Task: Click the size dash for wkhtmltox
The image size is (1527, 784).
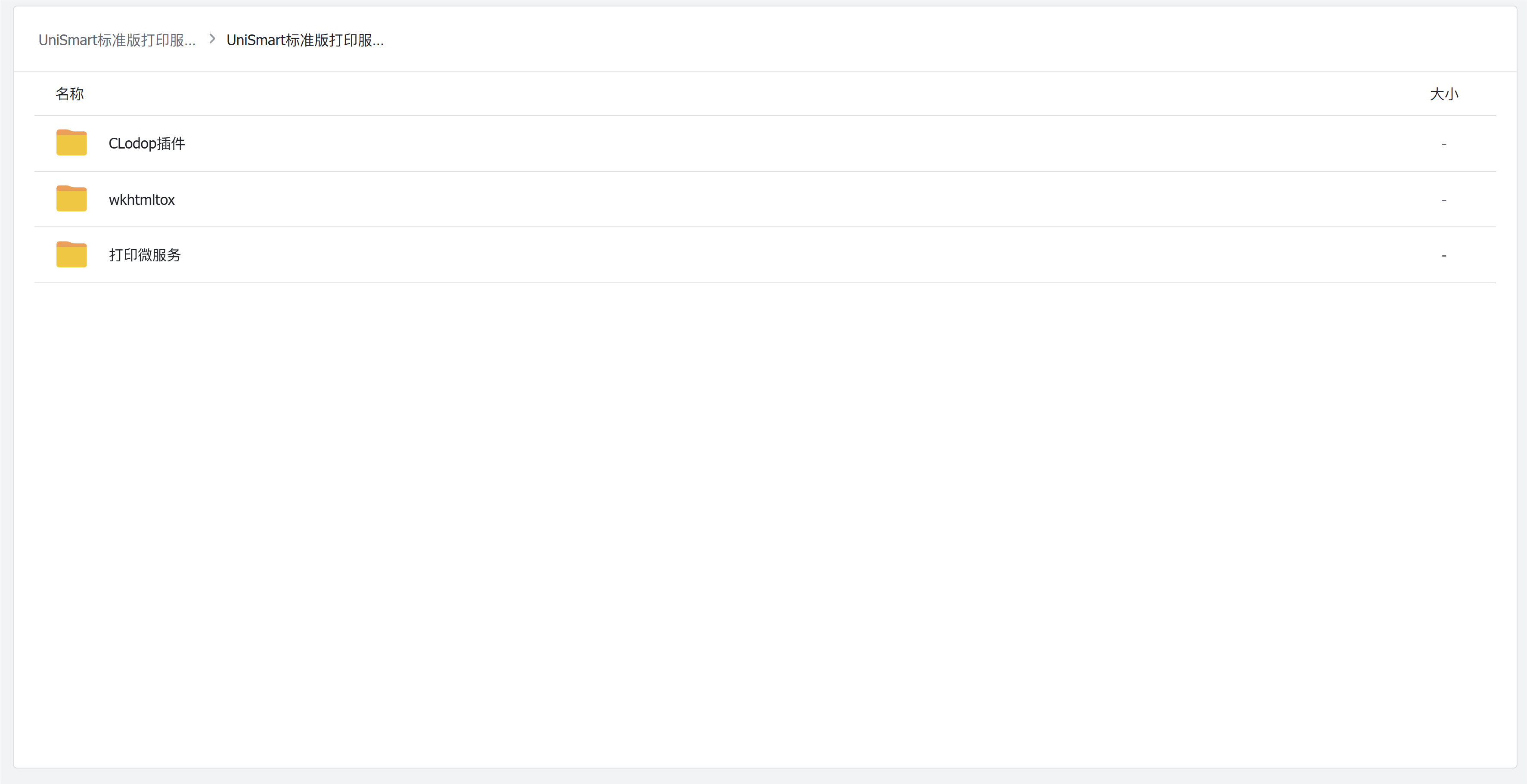Action: 1443,200
